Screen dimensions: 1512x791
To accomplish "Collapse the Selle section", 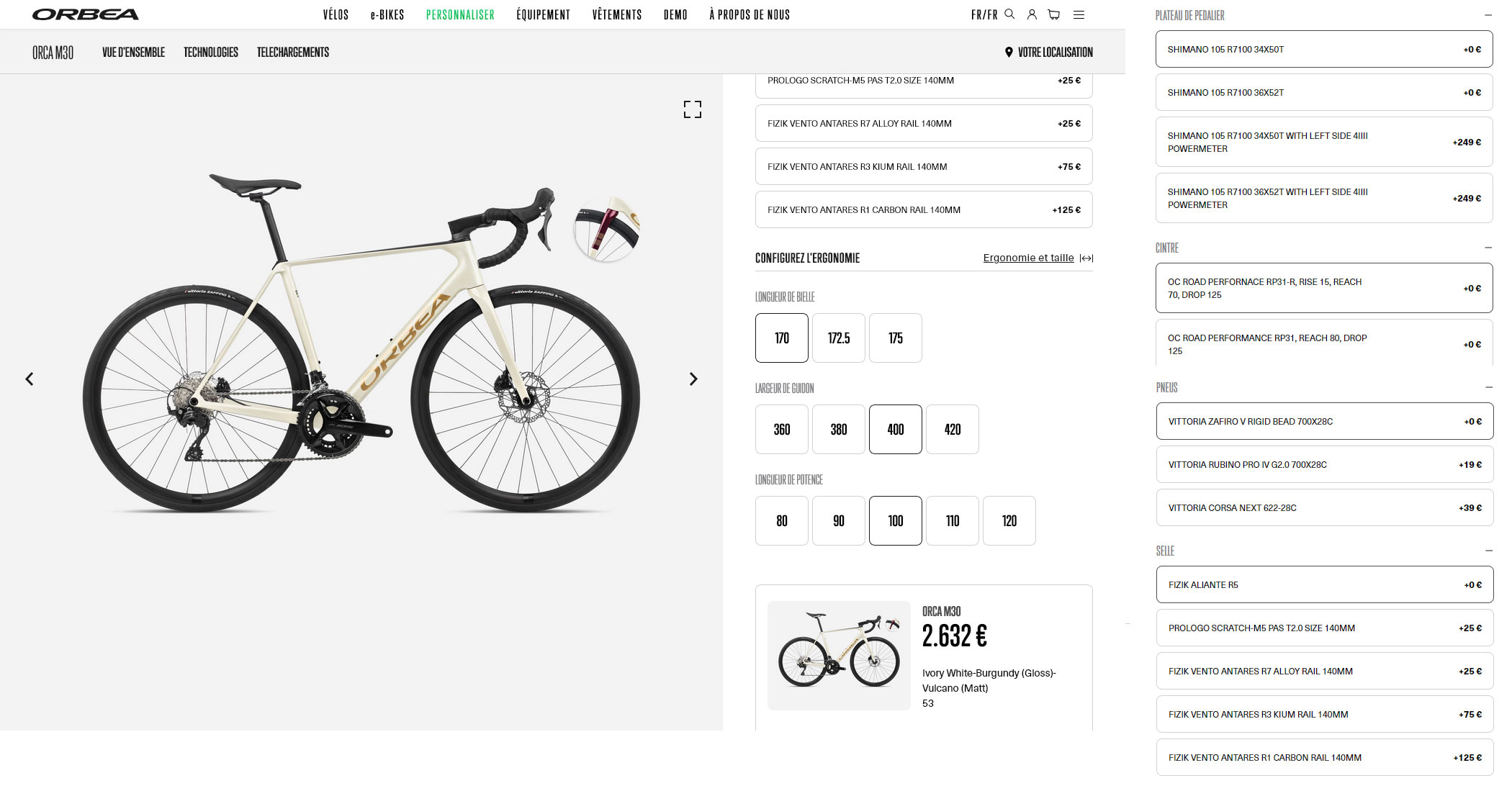I will click(1488, 551).
